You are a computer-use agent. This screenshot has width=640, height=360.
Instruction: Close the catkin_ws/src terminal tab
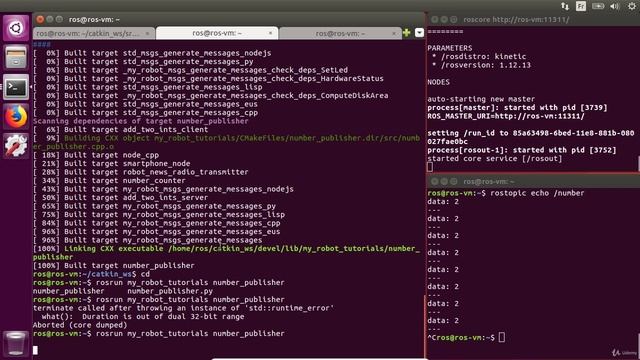tap(147, 33)
